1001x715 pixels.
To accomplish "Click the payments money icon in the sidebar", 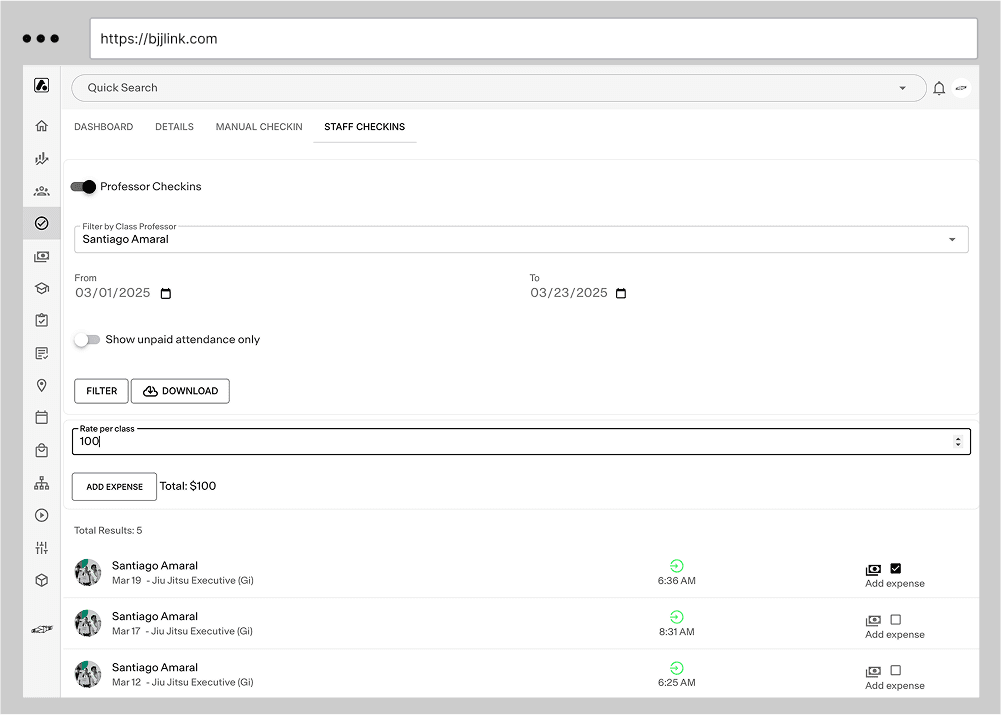I will (41, 255).
